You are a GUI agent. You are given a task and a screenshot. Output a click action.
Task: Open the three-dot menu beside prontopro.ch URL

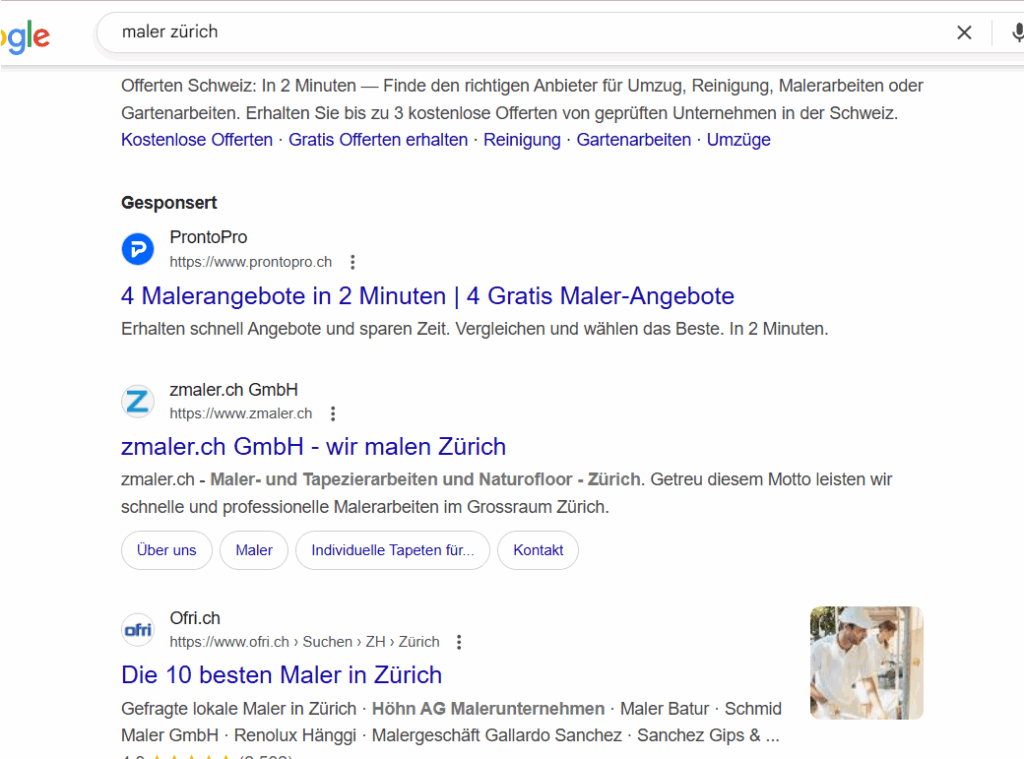click(353, 262)
